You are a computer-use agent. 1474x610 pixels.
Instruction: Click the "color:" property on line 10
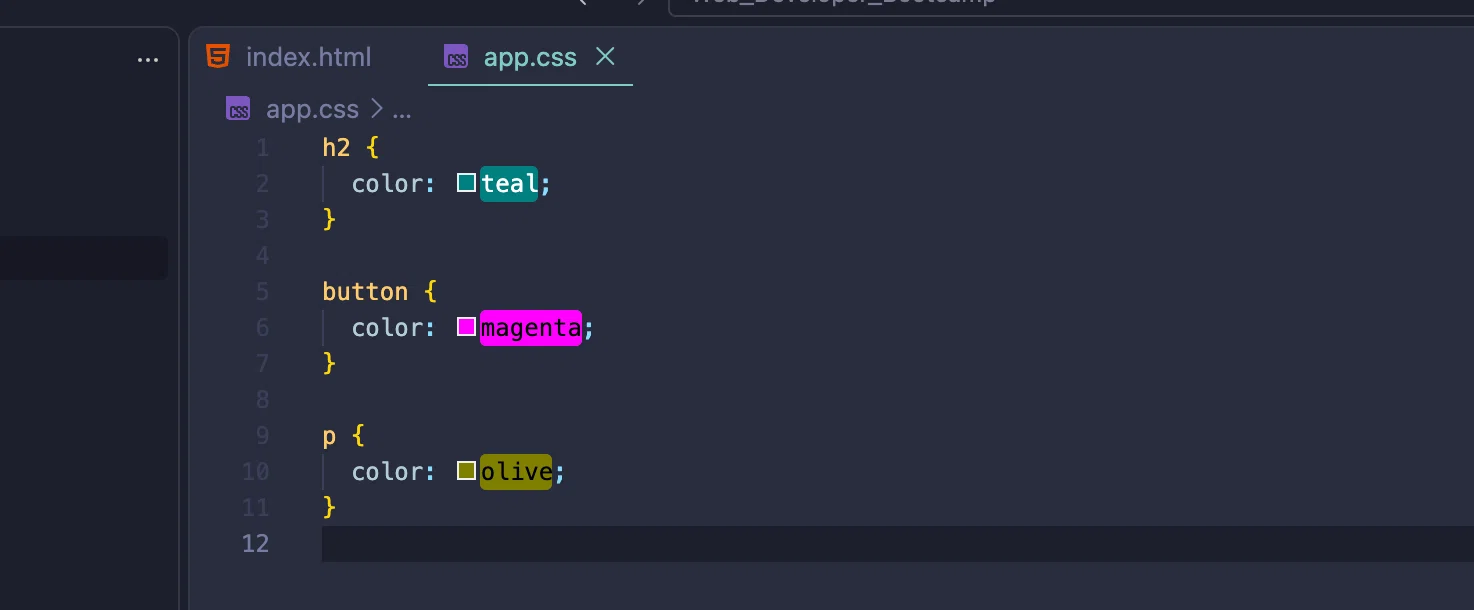pyautogui.click(x=394, y=471)
